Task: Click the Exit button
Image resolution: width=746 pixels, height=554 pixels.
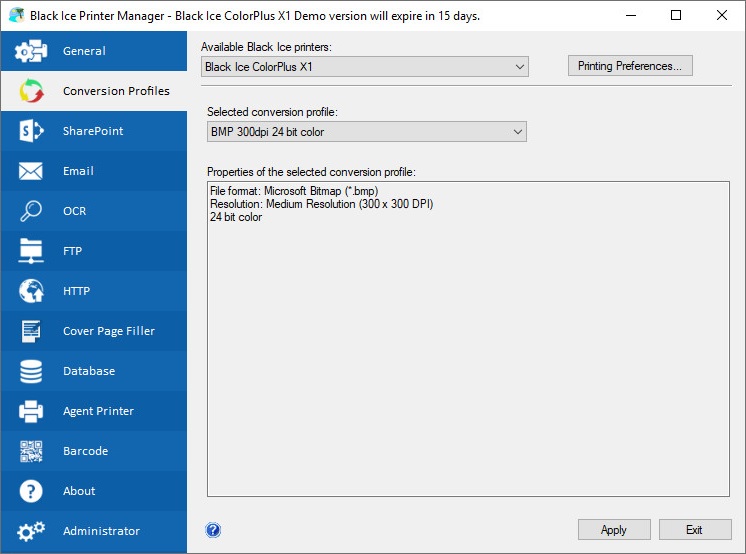Action: (x=694, y=530)
